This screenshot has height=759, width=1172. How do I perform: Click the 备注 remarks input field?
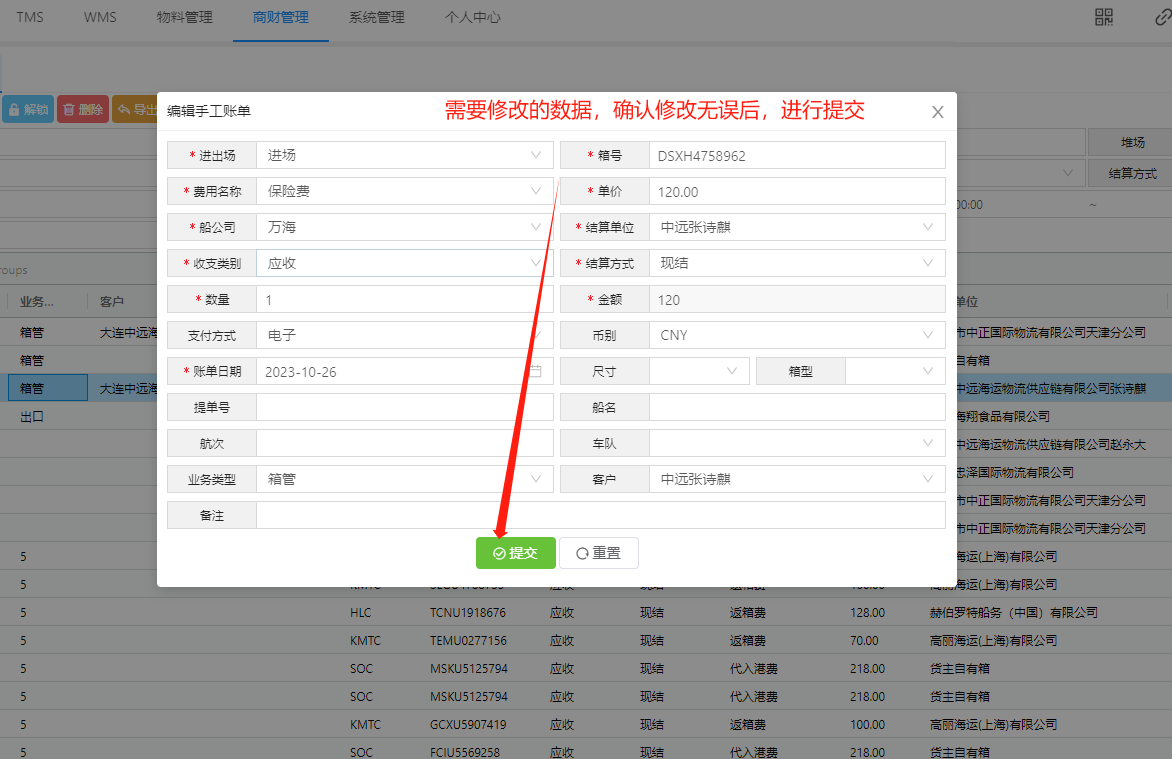tap(600, 515)
